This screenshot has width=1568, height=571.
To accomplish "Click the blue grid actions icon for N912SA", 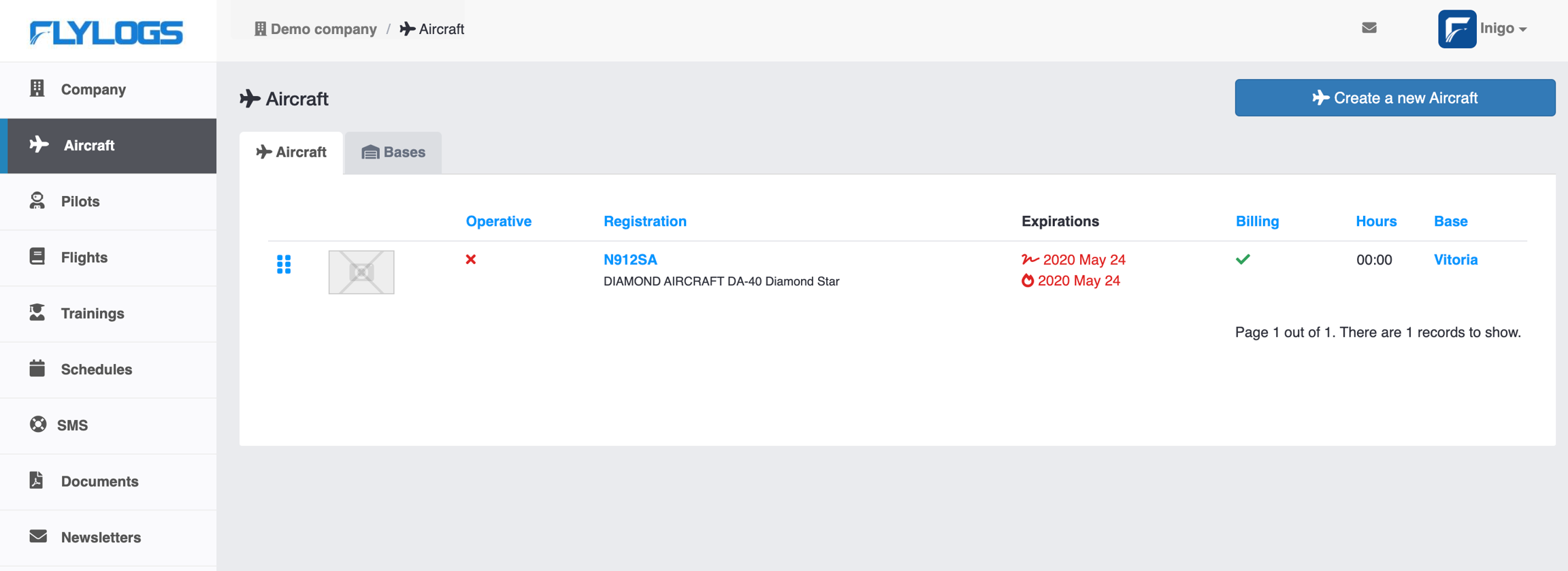I will 284,264.
